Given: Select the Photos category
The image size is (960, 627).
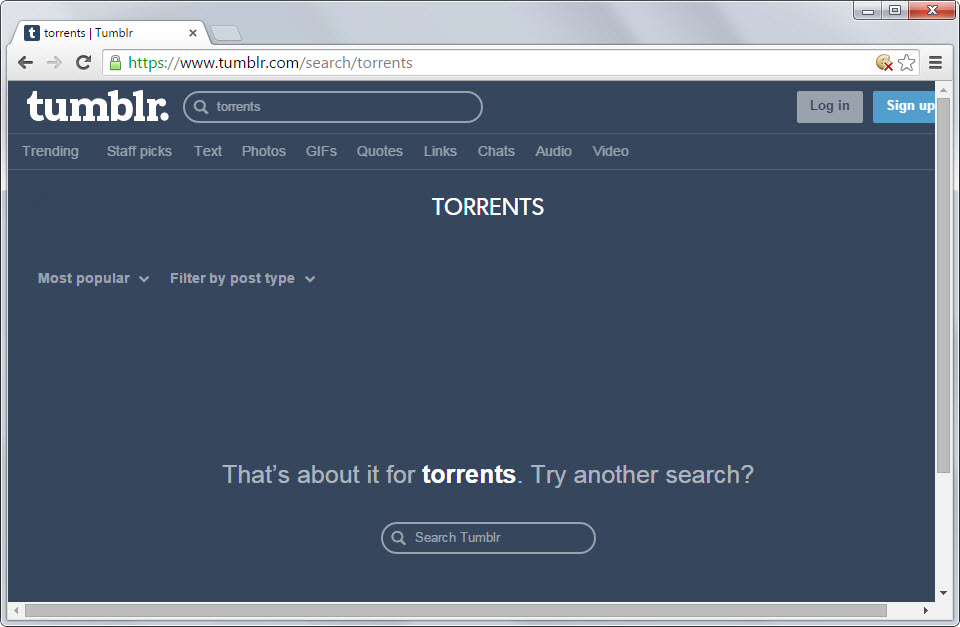Looking at the screenshot, I should click(264, 151).
